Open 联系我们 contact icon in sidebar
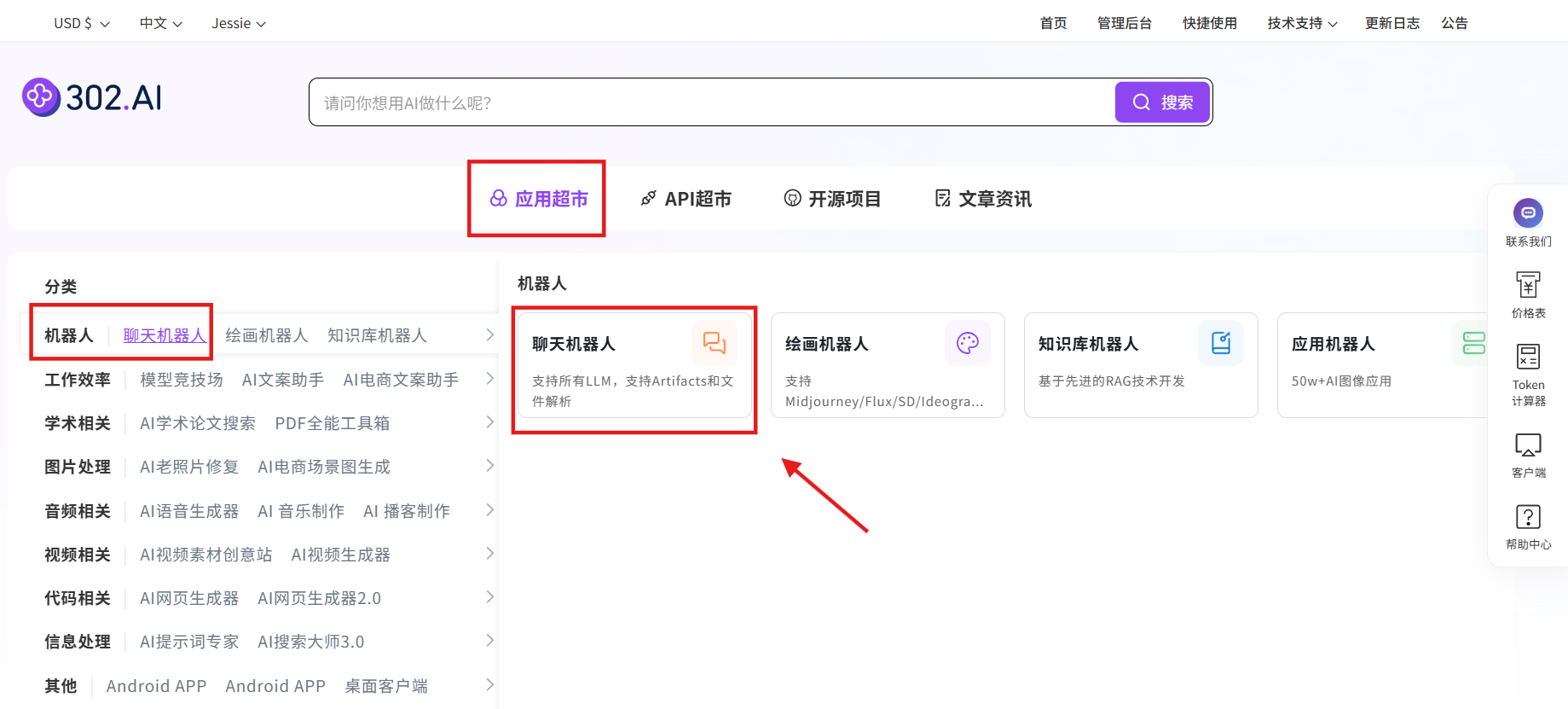 point(1528,213)
